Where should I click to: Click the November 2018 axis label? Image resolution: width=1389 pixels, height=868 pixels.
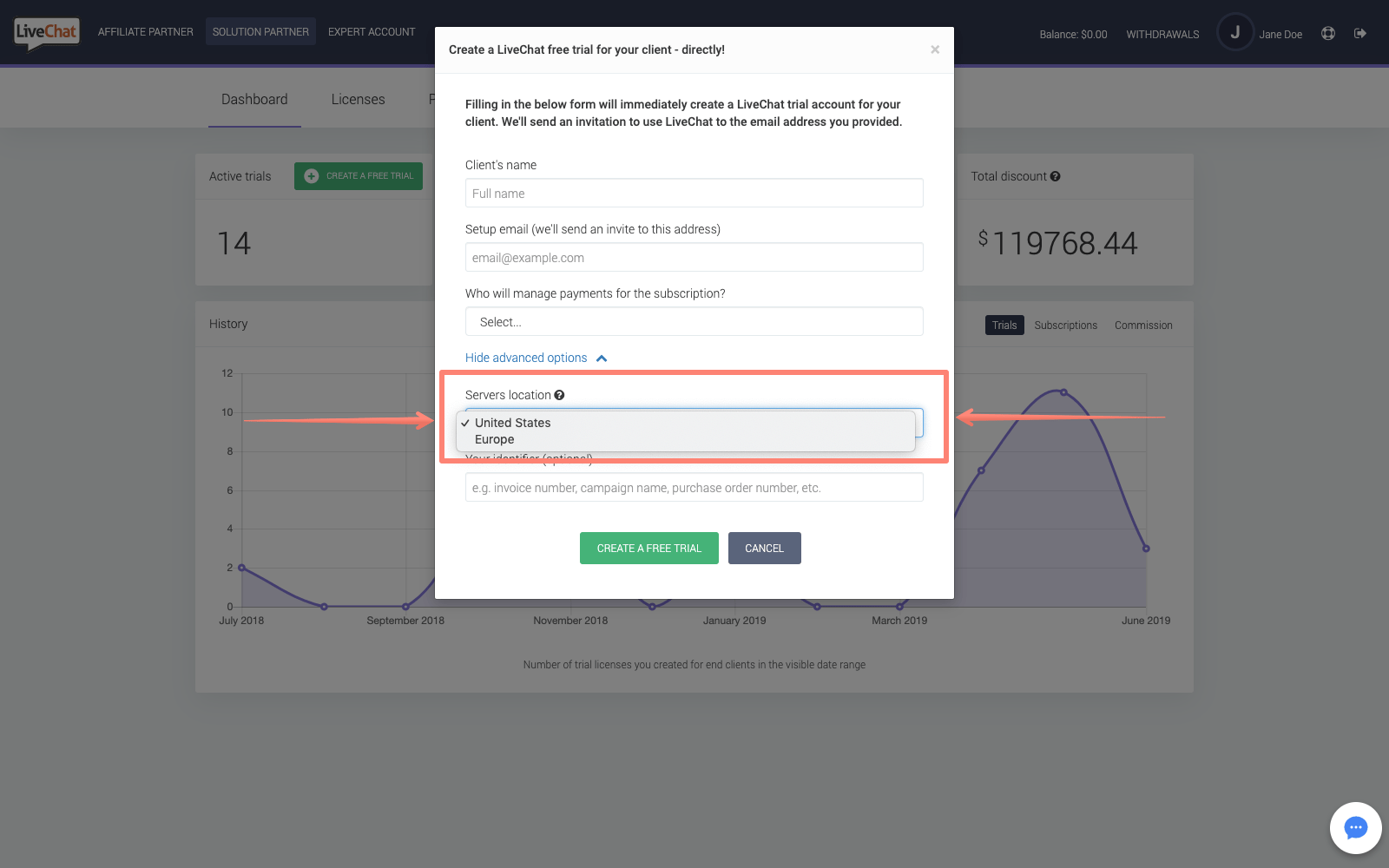coord(570,621)
